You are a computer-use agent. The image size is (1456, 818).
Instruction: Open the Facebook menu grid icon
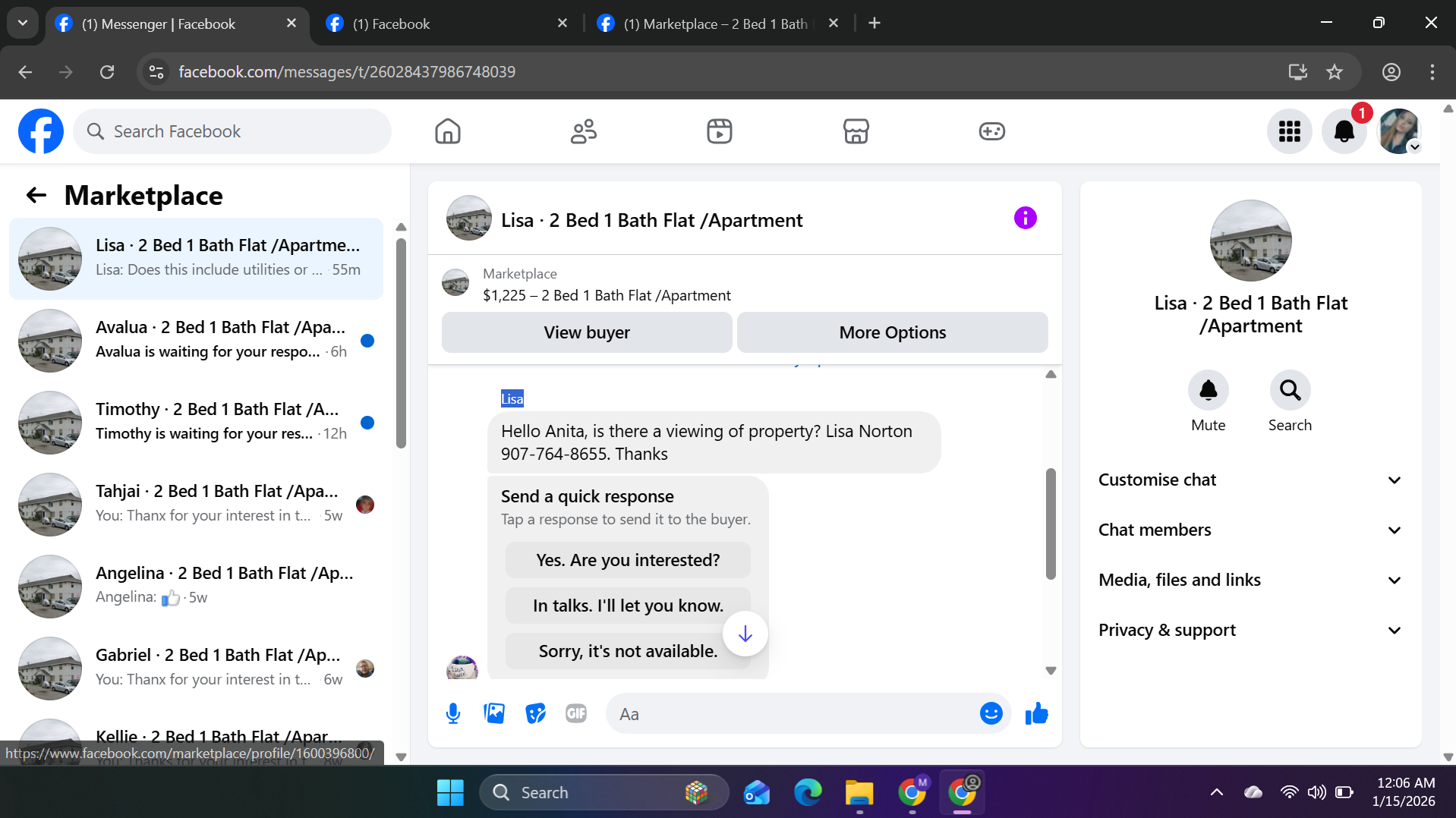[x=1290, y=131]
